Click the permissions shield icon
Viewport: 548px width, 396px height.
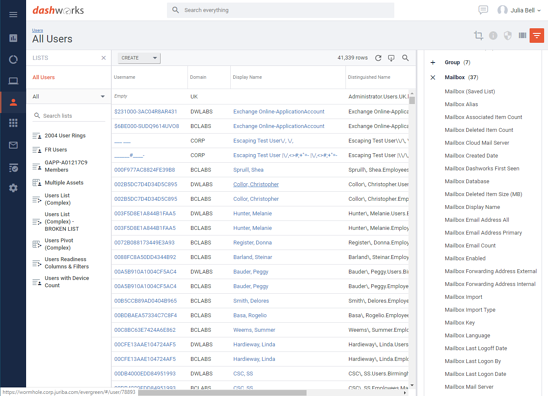(x=508, y=35)
